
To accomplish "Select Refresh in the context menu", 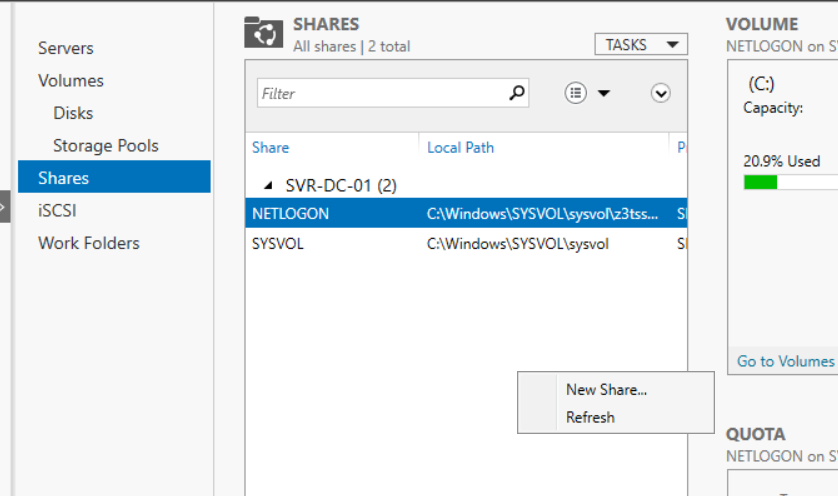I will (x=590, y=417).
